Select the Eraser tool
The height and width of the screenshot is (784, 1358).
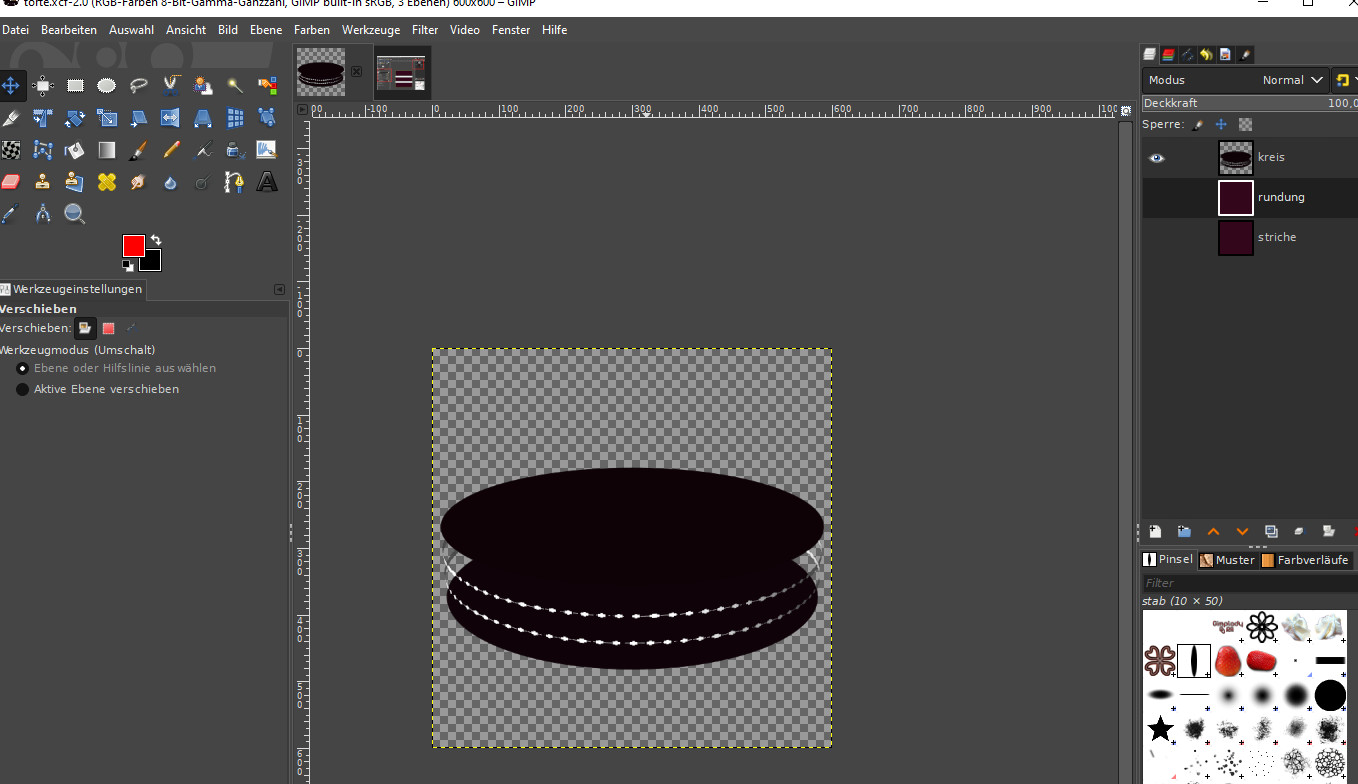click(x=11, y=182)
